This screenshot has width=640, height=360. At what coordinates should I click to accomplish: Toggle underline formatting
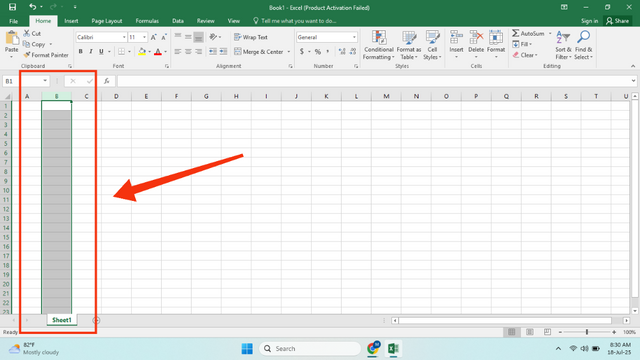pyautogui.click(x=101, y=51)
